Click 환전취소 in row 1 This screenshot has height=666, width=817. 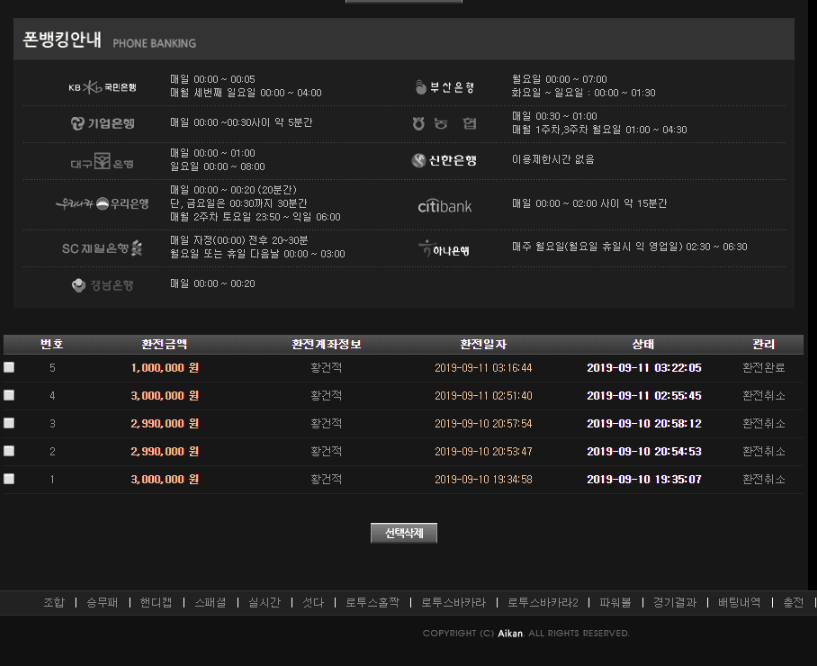pos(764,479)
